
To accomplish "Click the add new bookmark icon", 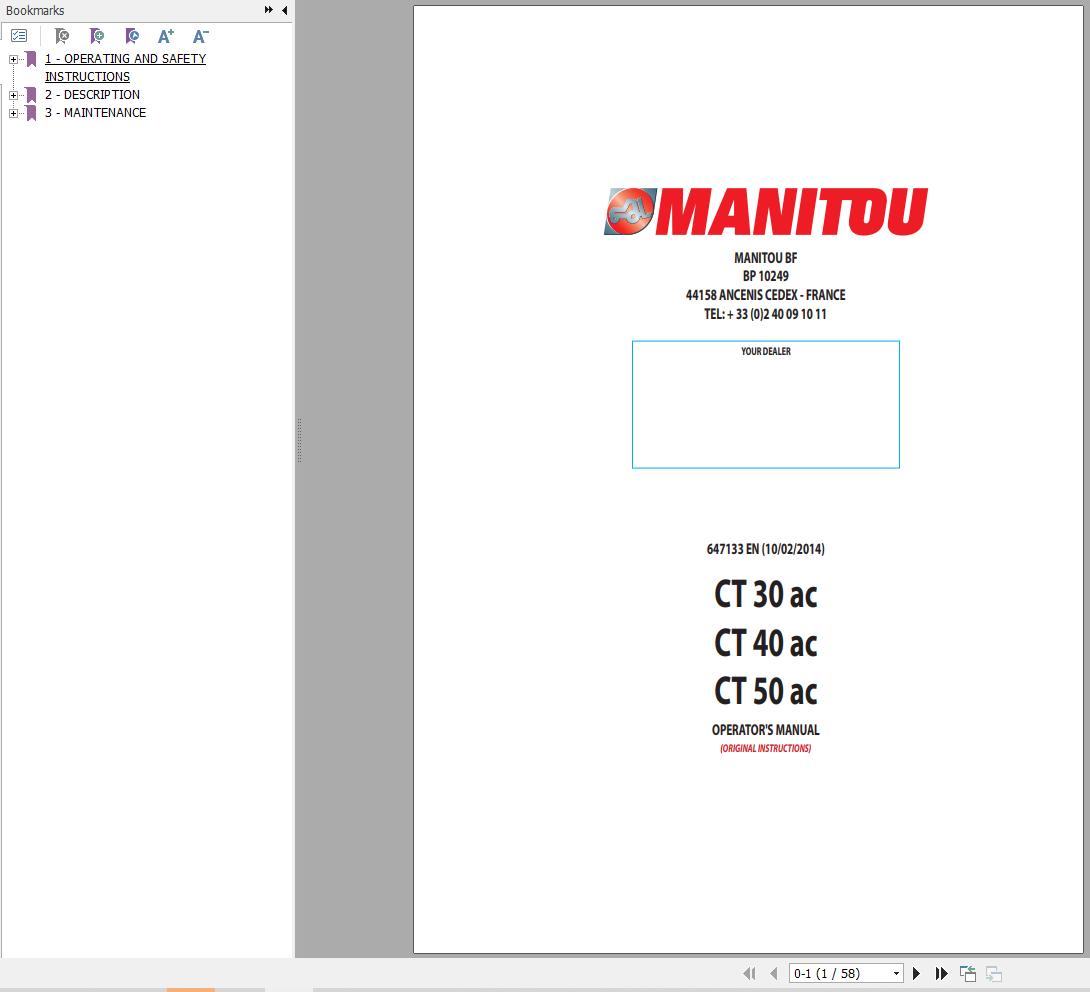I will tap(97, 36).
